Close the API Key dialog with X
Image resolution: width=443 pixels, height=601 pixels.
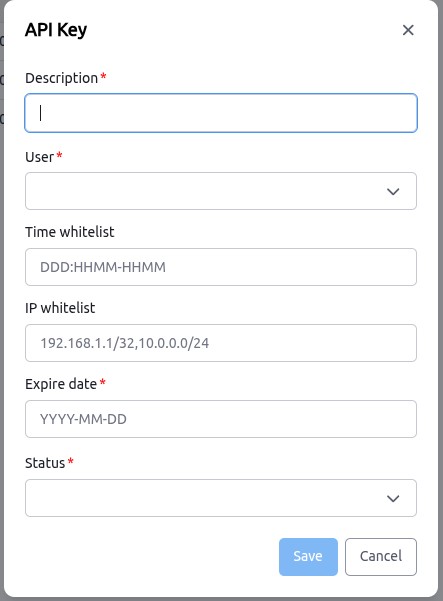coord(408,30)
